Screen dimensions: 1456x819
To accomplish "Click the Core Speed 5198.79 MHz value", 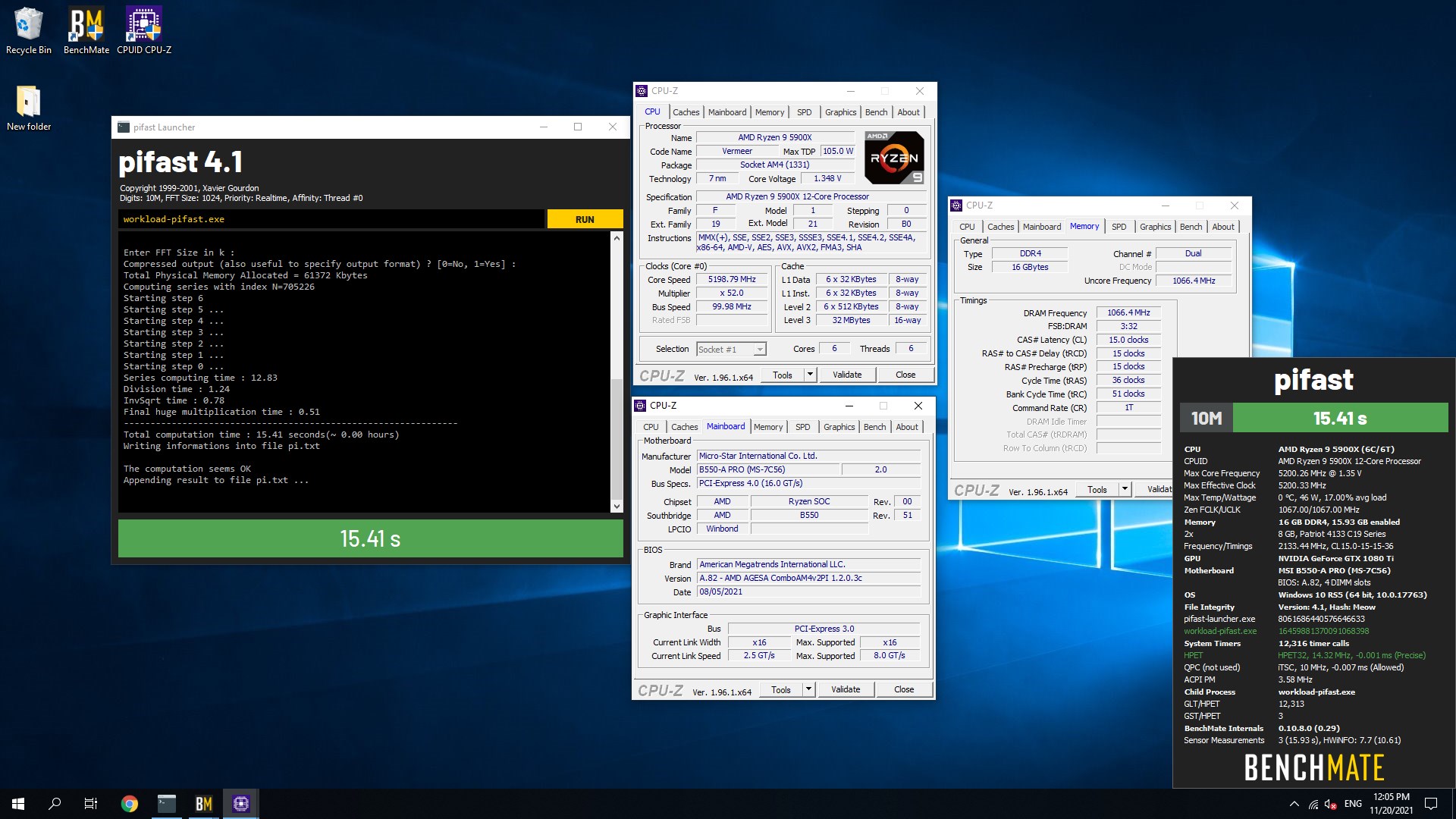I will pyautogui.click(x=732, y=279).
